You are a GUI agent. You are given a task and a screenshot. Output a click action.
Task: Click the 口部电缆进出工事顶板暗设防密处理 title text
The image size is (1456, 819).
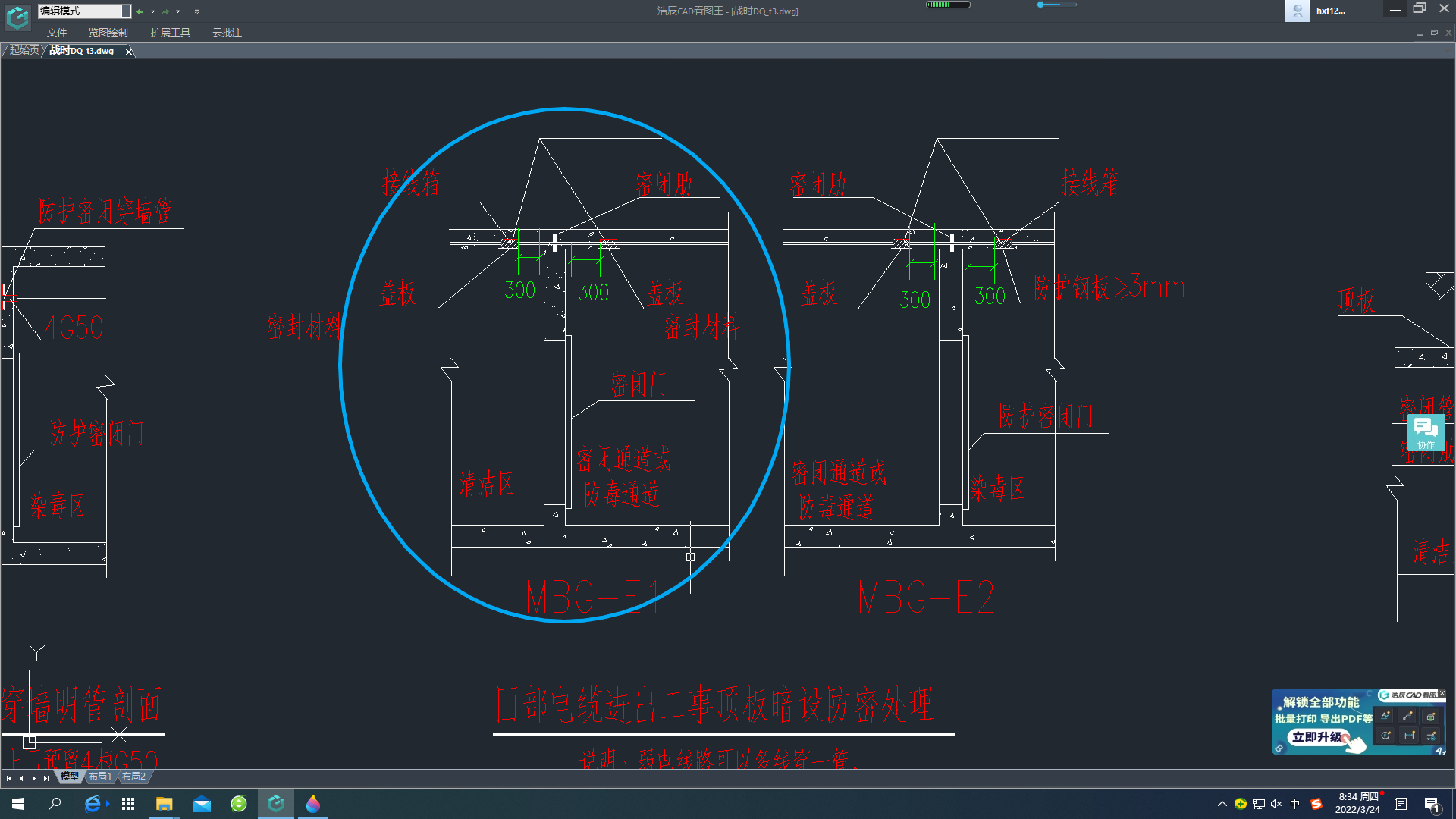click(x=715, y=704)
